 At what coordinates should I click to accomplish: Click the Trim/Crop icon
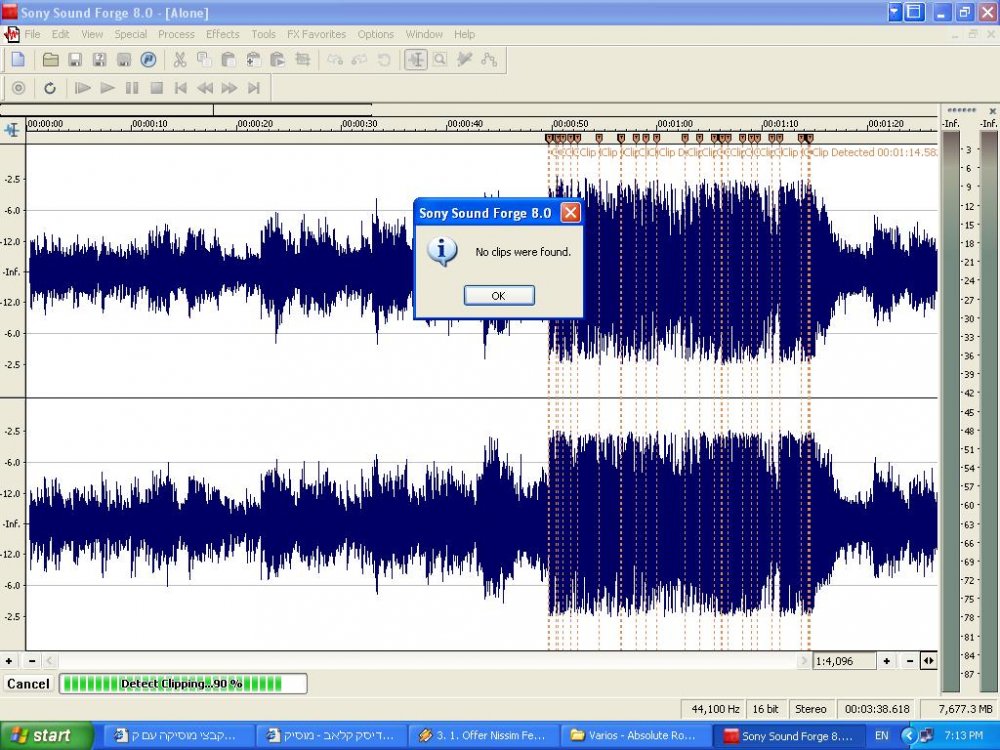(x=302, y=60)
